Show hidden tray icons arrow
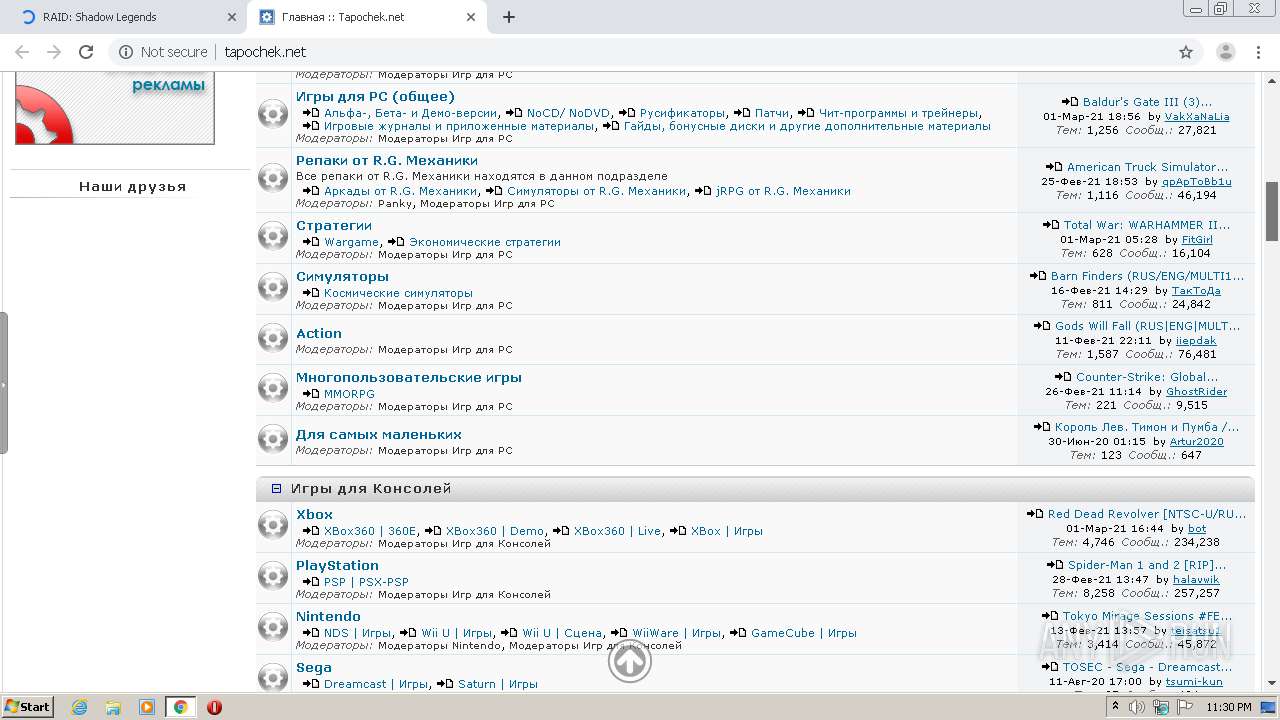This screenshot has width=1280, height=720. 1114,707
